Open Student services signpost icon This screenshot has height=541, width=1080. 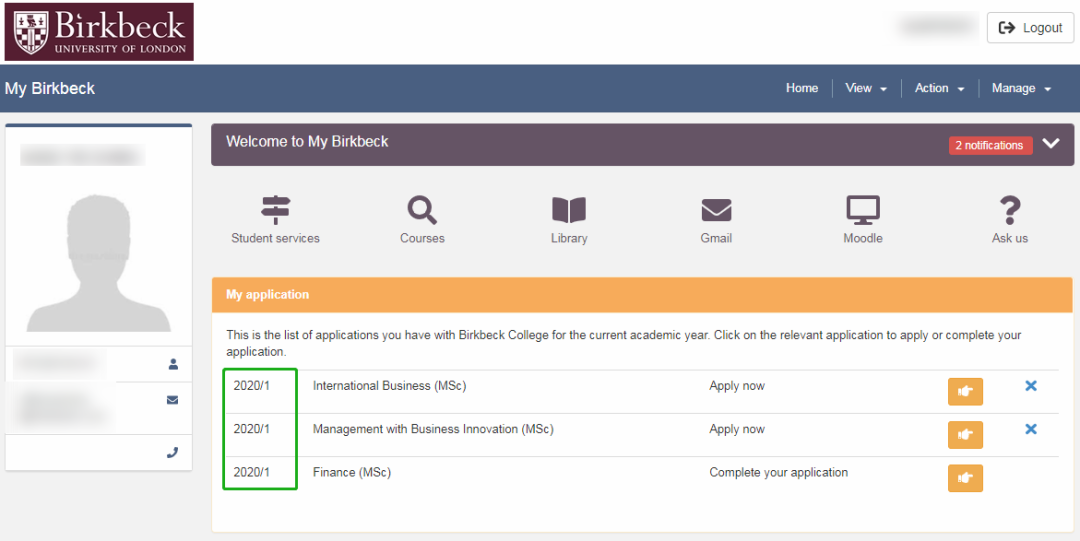[276, 210]
